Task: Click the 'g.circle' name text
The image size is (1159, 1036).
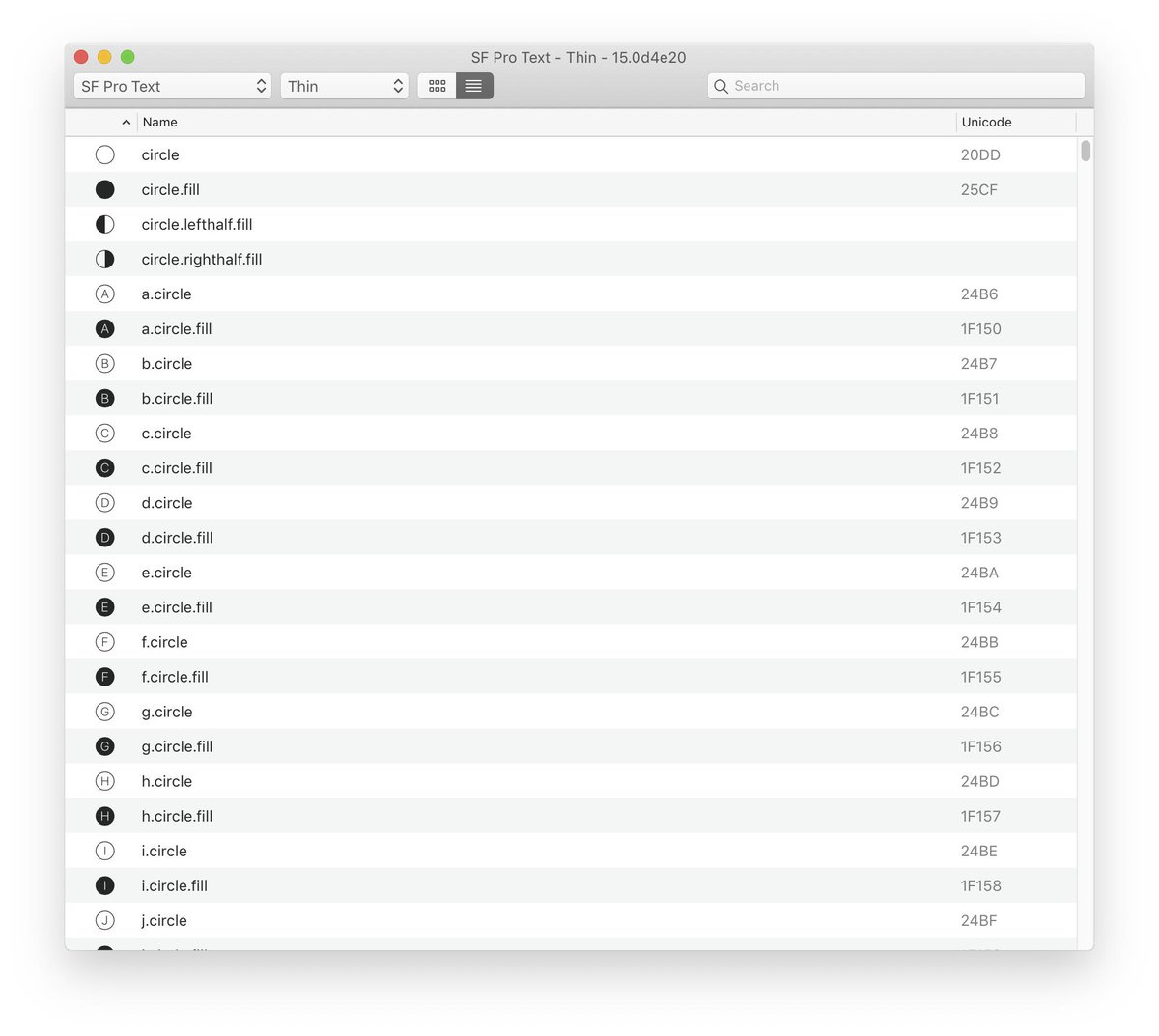Action: (x=167, y=712)
